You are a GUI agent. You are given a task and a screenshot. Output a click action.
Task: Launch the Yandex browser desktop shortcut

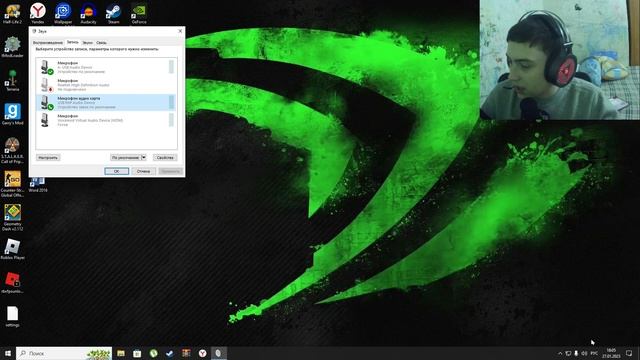click(38, 13)
